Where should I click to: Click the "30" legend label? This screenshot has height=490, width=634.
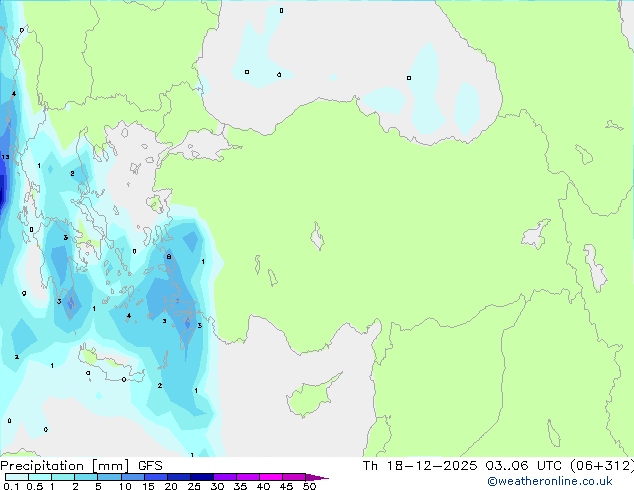(217, 486)
